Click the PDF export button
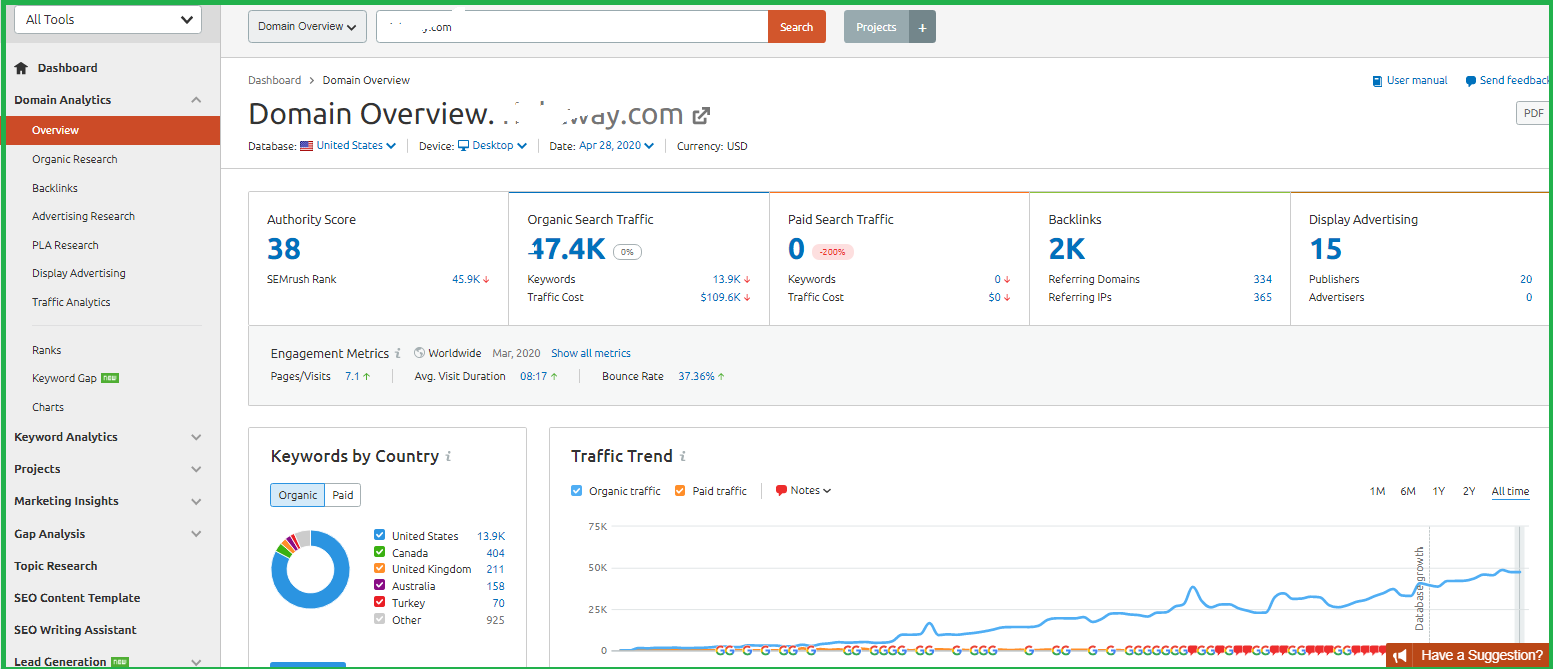 1533,114
